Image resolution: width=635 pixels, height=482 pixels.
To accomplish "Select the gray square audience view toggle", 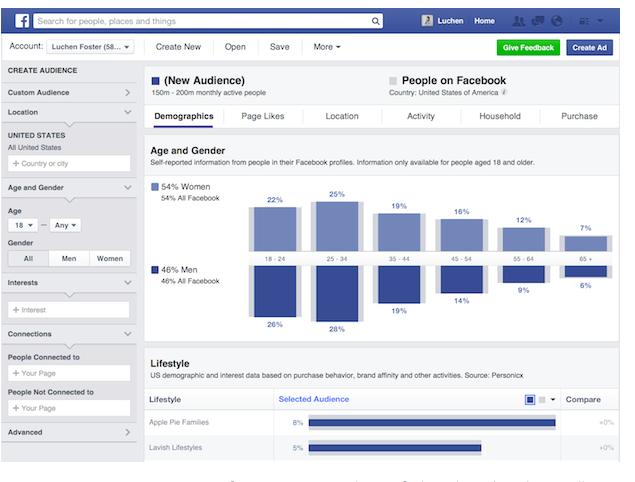I will click(x=542, y=400).
